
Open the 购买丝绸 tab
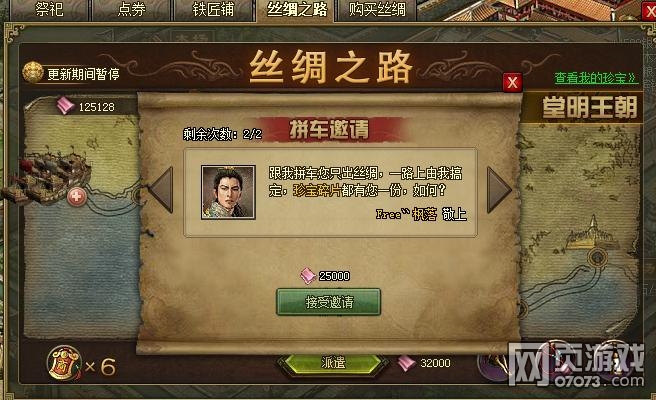point(377,10)
